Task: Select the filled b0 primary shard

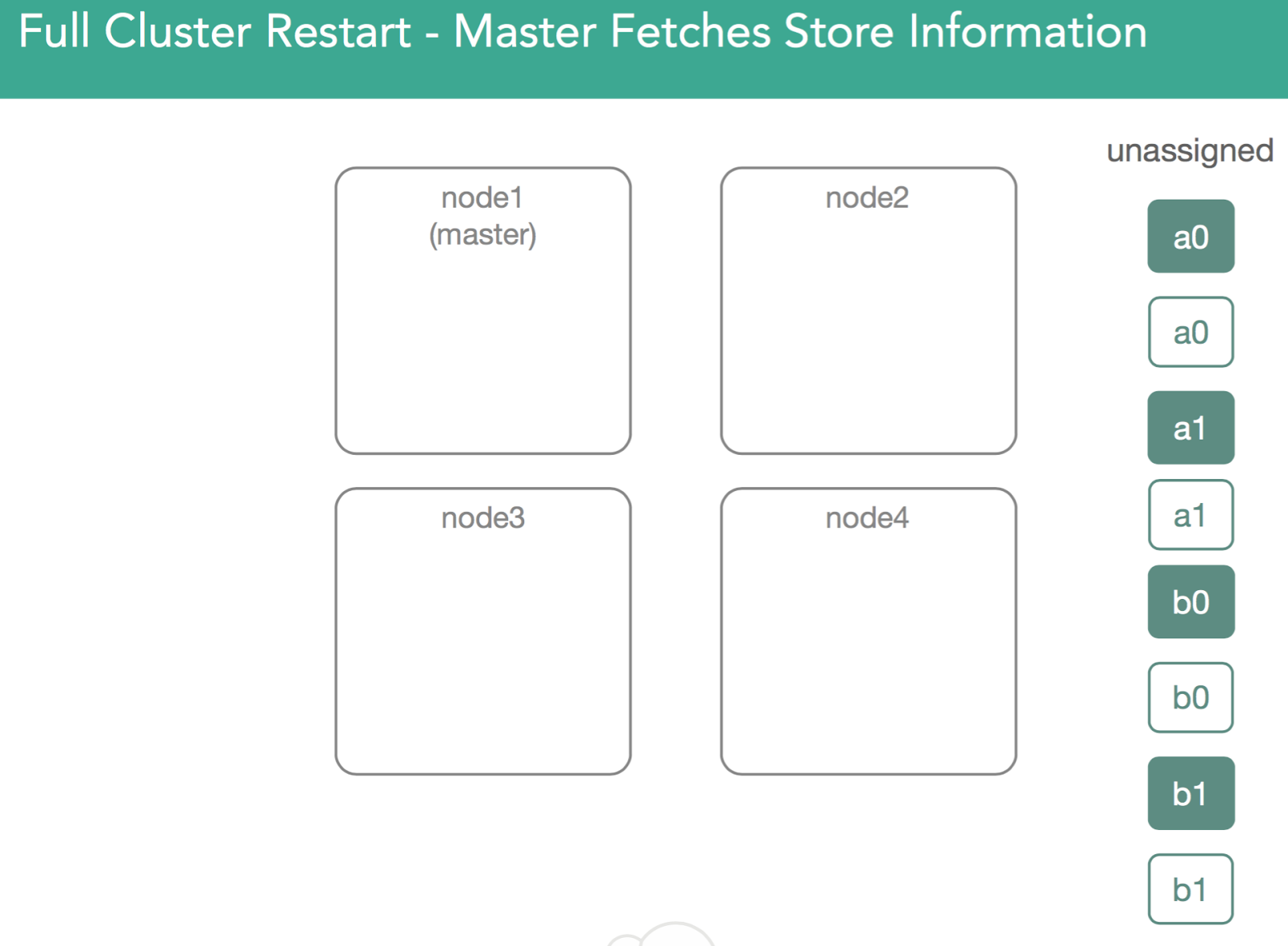Action: point(1191,601)
